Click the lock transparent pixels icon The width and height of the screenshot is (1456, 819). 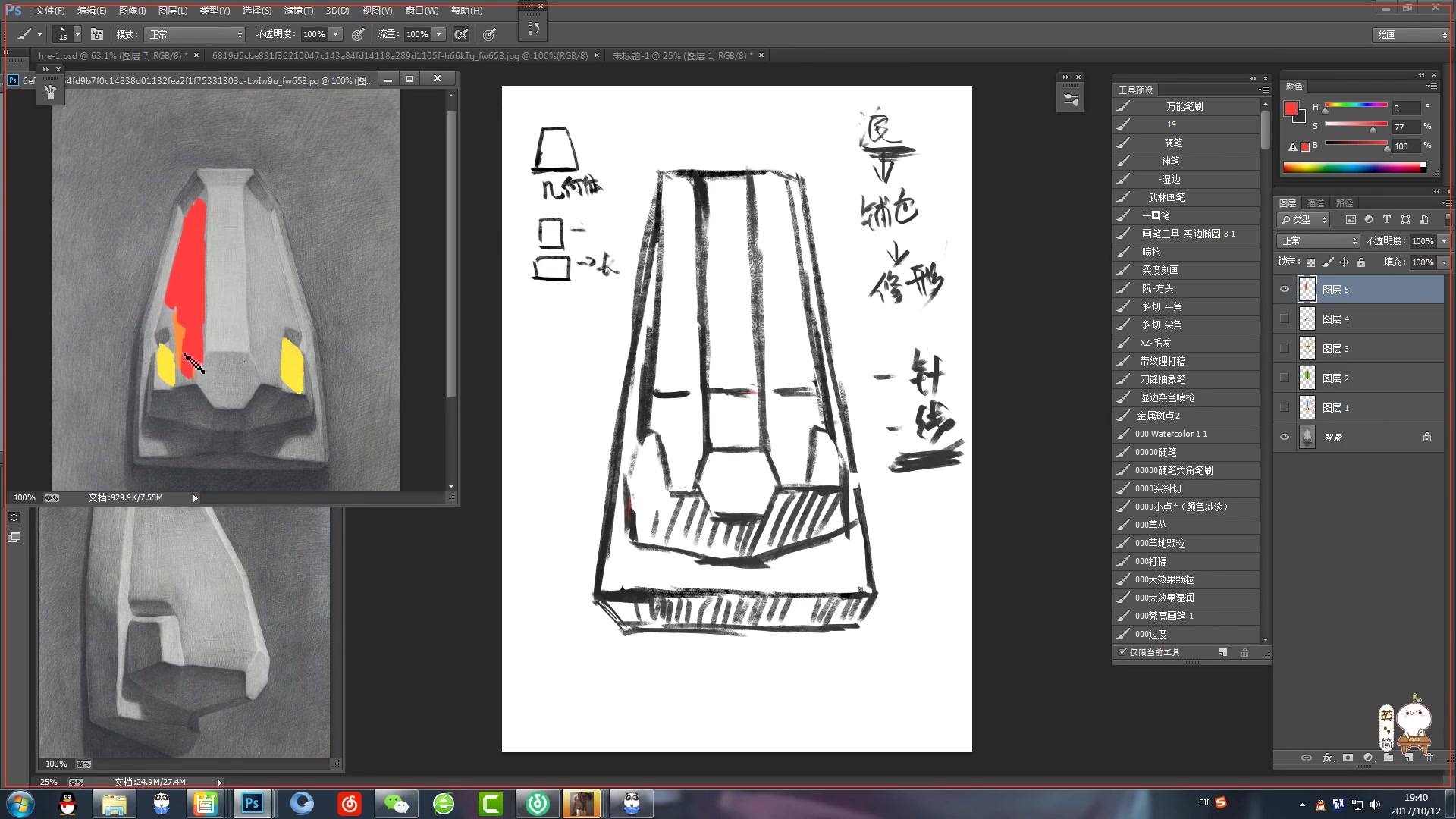[1310, 262]
